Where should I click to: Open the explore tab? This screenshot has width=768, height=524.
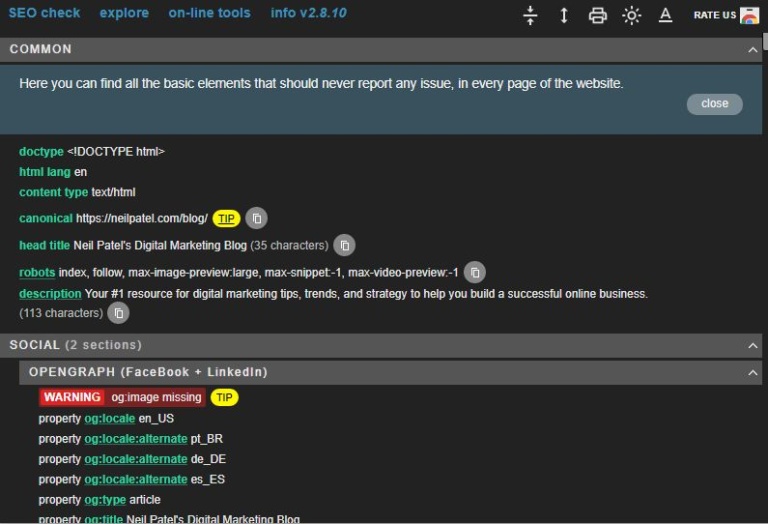point(124,13)
